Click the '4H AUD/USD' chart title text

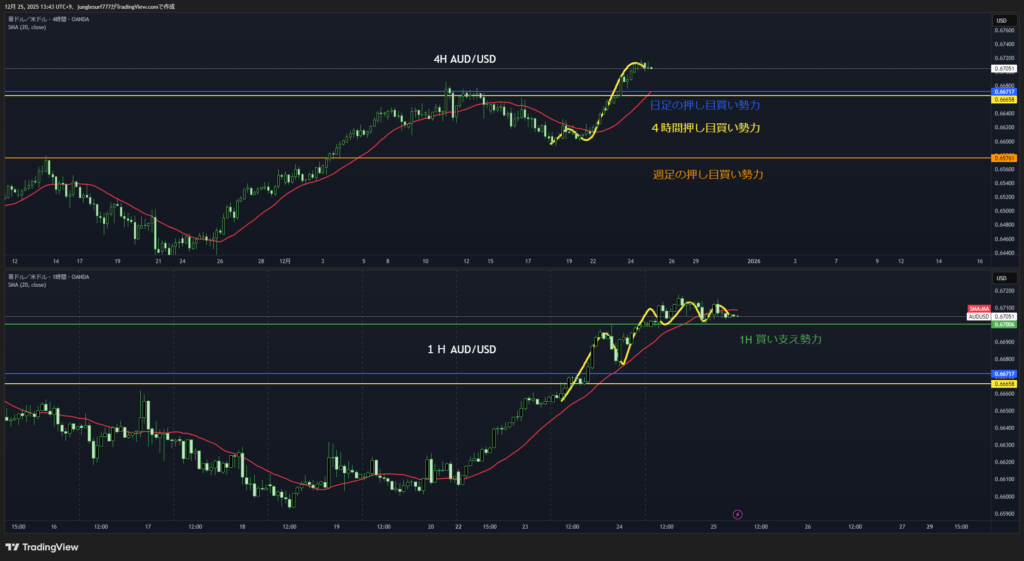click(464, 60)
